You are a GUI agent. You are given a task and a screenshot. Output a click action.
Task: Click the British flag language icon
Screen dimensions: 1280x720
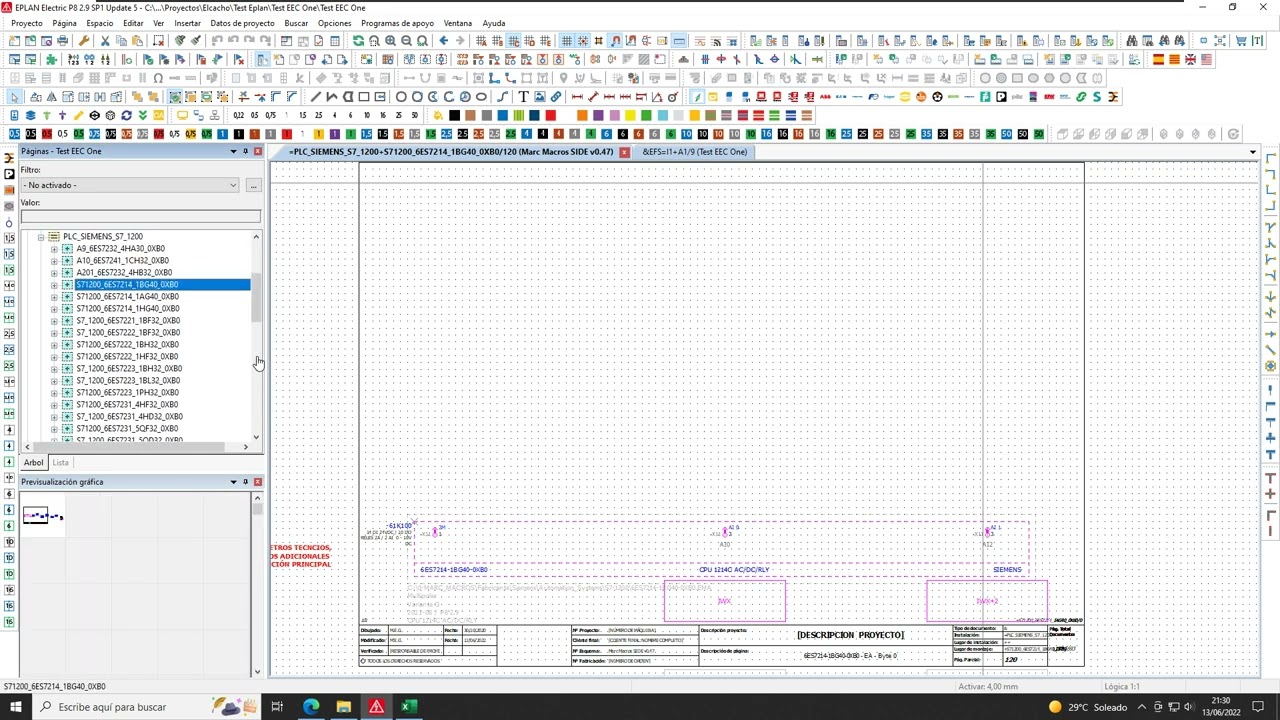pyautogui.click(x=1190, y=59)
